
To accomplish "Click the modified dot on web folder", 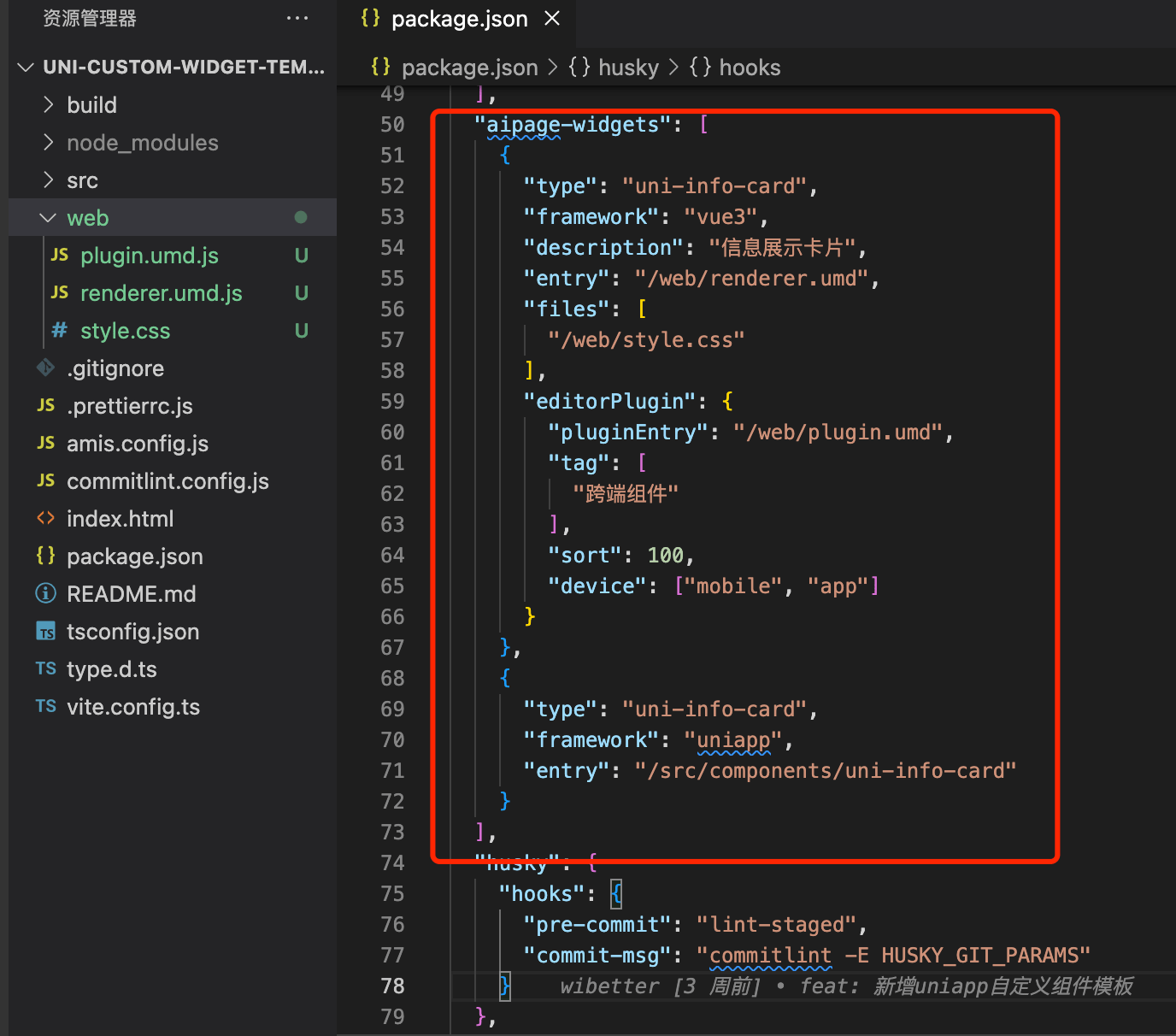I will [301, 217].
